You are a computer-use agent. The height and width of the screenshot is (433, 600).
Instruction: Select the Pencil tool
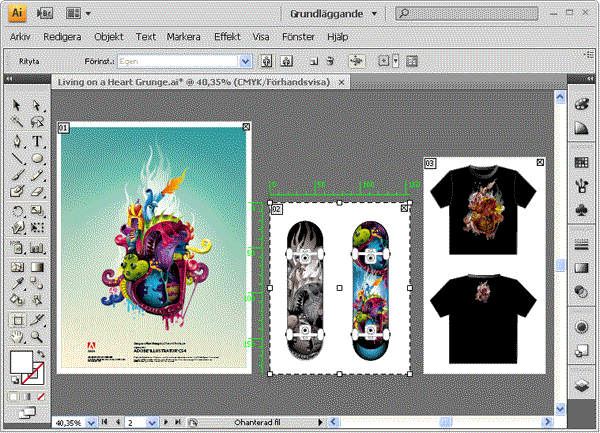pos(37,175)
